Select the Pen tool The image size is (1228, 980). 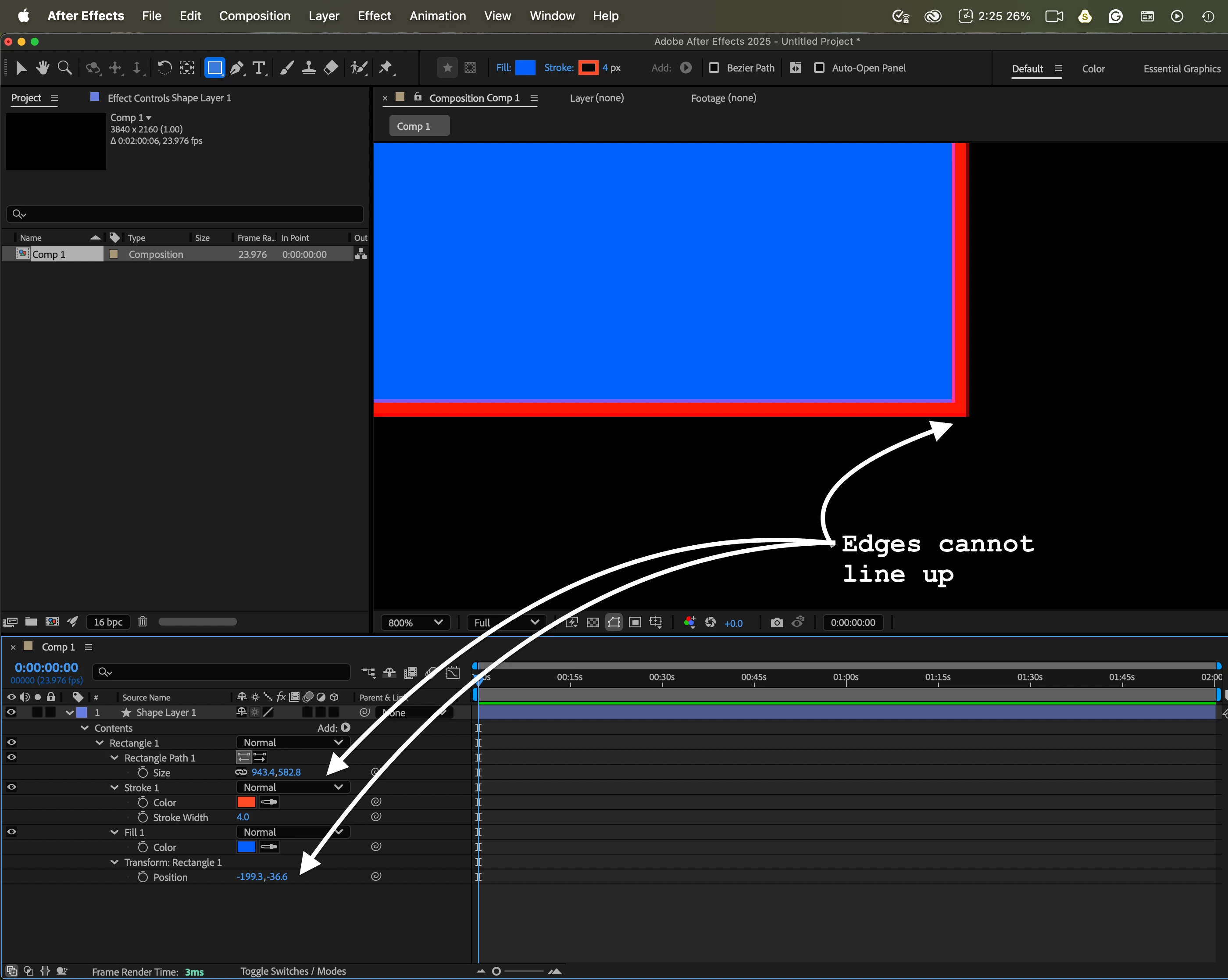pyautogui.click(x=236, y=68)
